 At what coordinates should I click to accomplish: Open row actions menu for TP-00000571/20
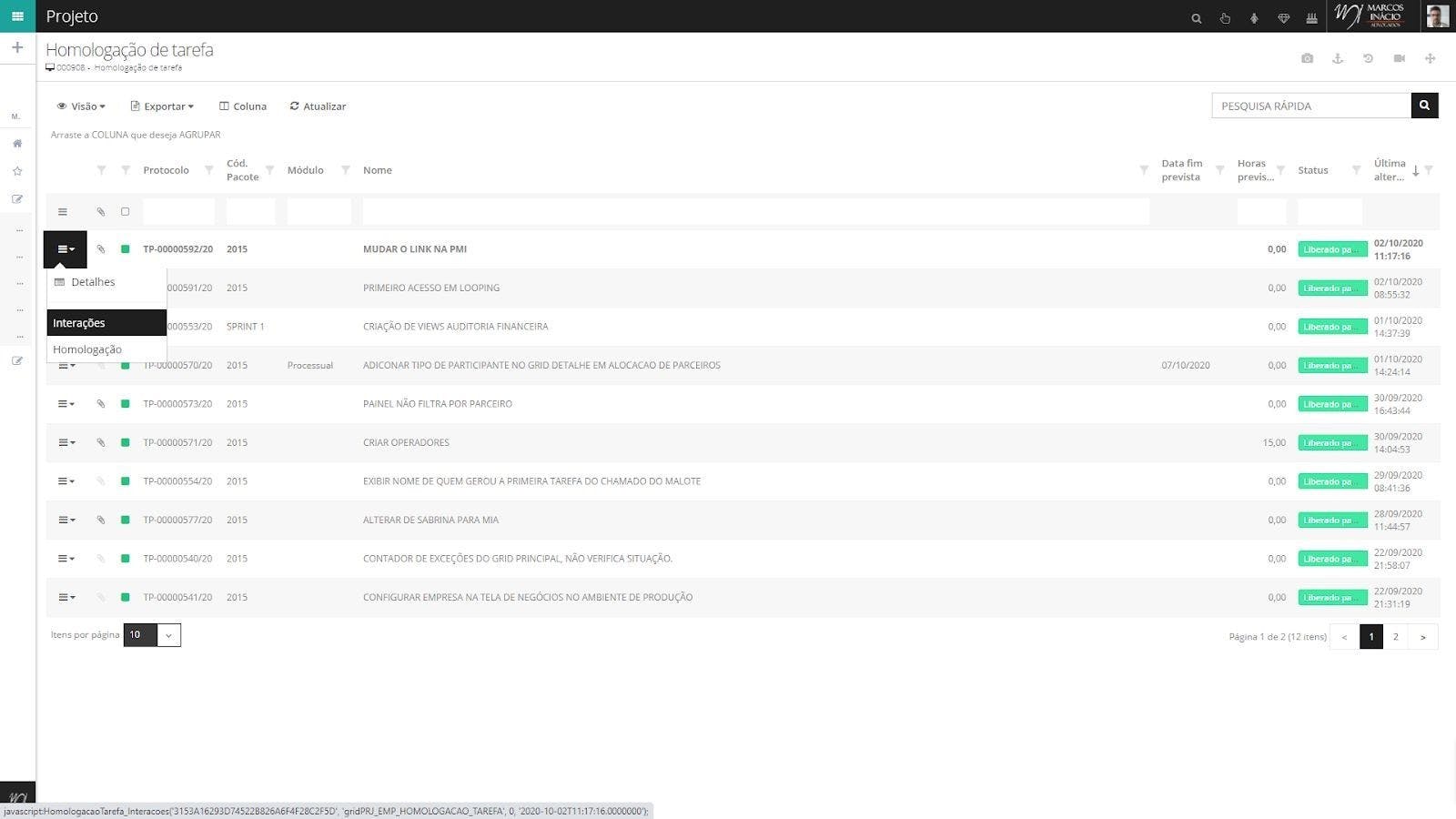tap(66, 443)
